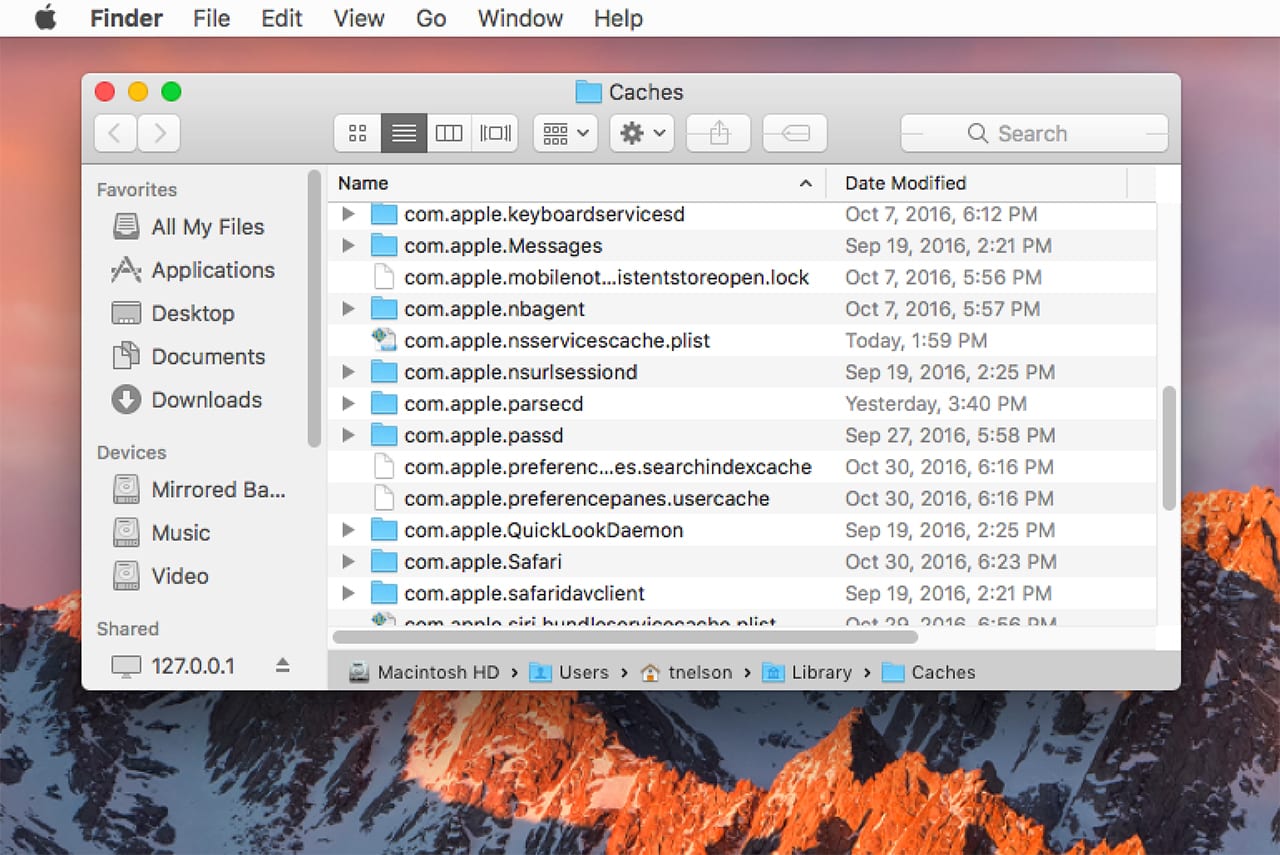Screen dimensions: 1280x855
Task: Open the View menu
Action: pyautogui.click(x=359, y=18)
